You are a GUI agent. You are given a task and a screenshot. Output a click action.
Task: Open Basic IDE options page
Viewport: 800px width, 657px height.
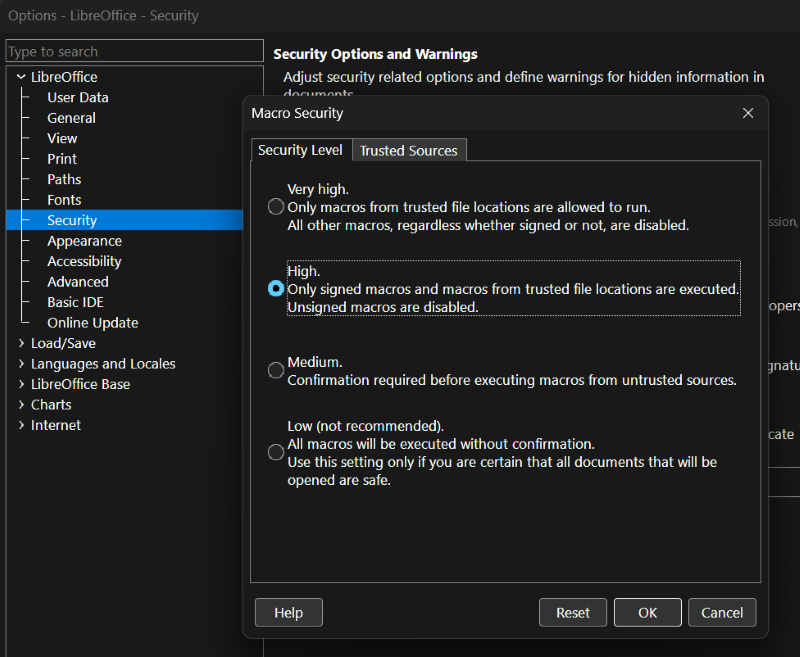[x=75, y=302]
